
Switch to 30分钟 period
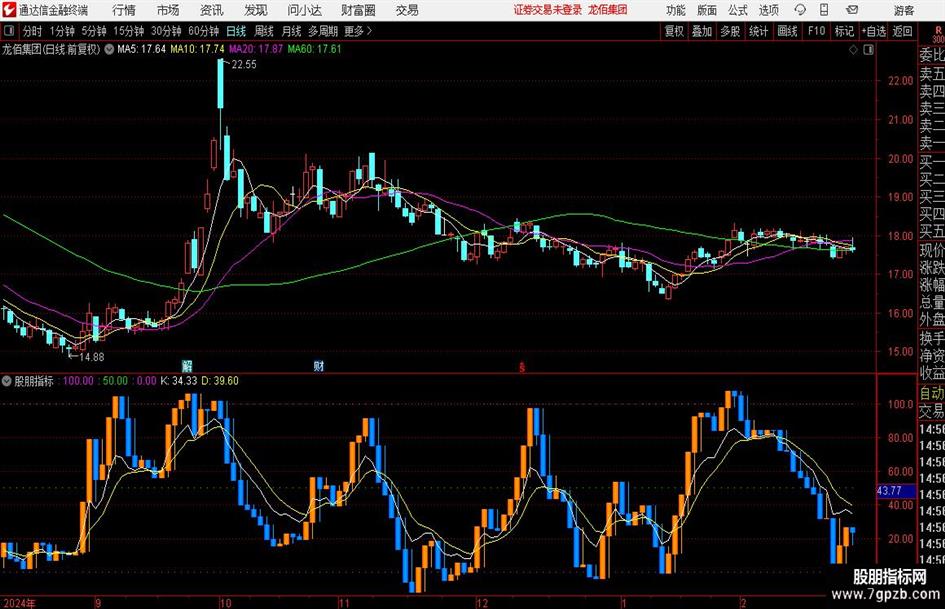[x=166, y=31]
